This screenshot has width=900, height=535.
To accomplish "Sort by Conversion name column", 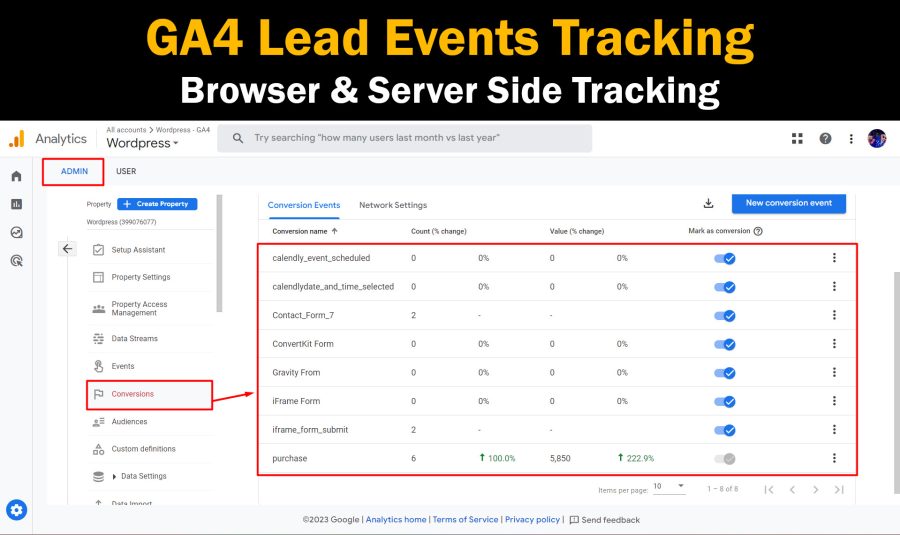I will pyautogui.click(x=305, y=231).
